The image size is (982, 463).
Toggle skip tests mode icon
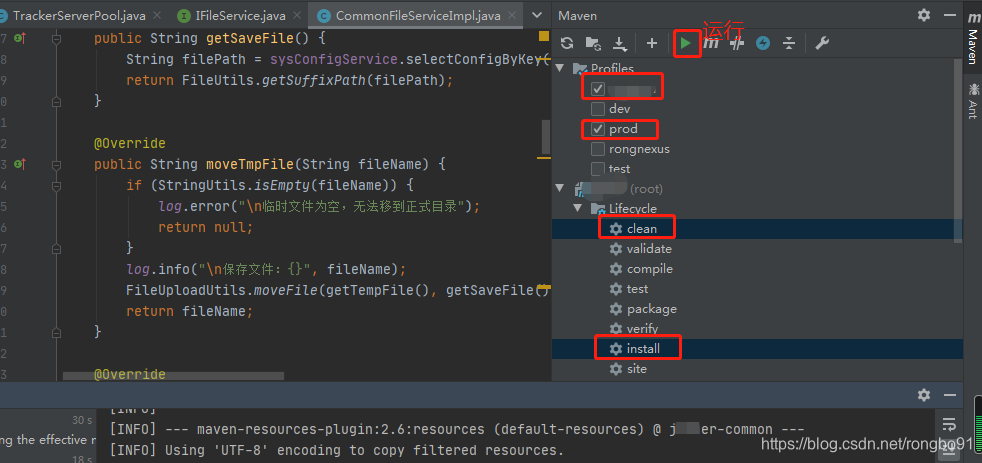click(x=737, y=43)
